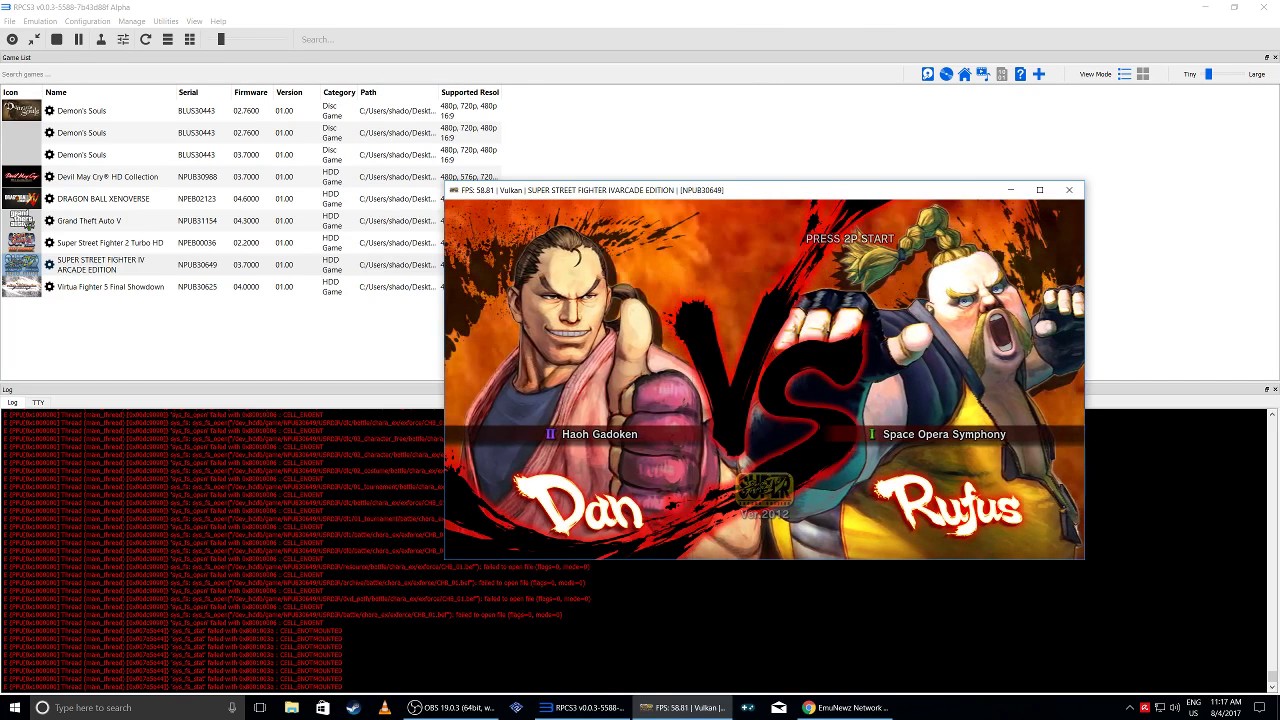Sort game list by Category column
Viewport: 1280px width, 720px height.
pos(339,92)
